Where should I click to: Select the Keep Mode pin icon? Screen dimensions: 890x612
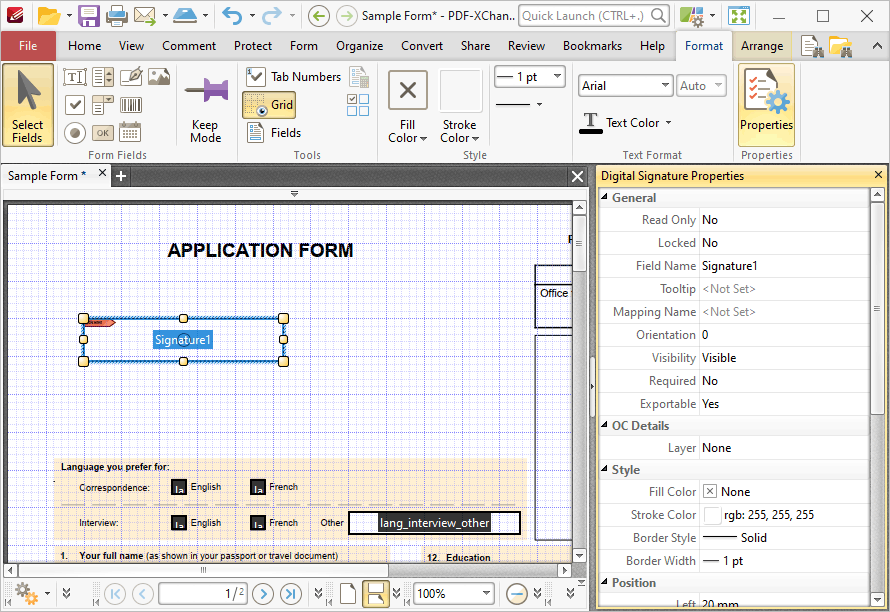pos(205,91)
